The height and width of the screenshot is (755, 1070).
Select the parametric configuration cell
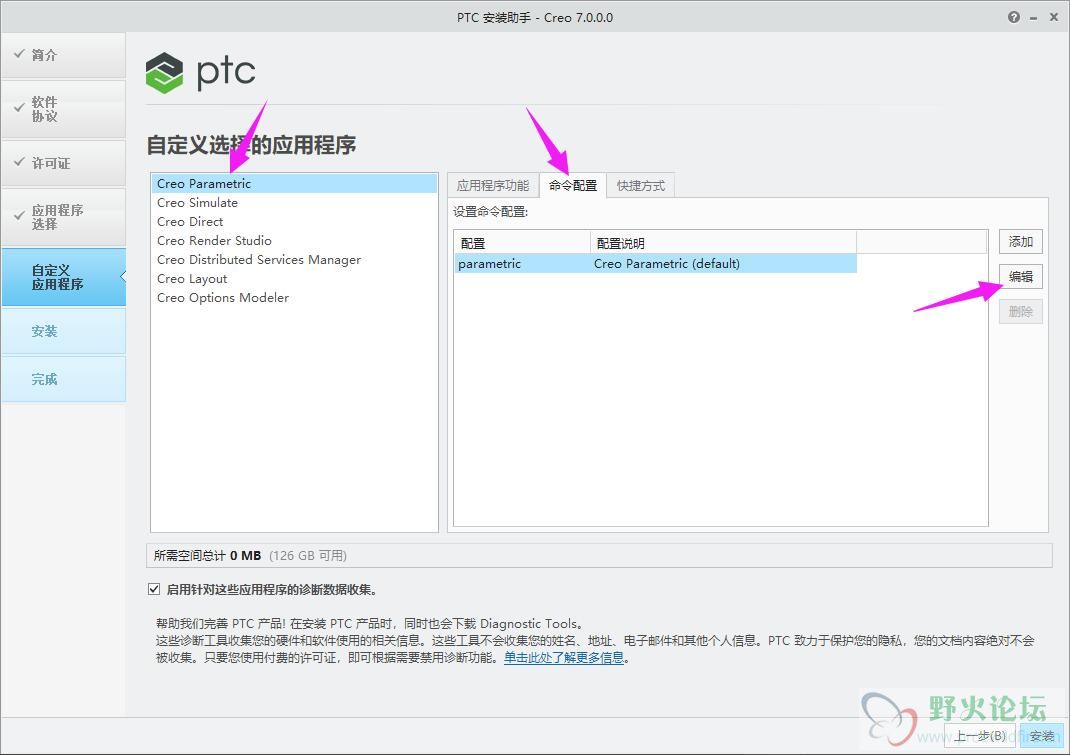coord(523,263)
